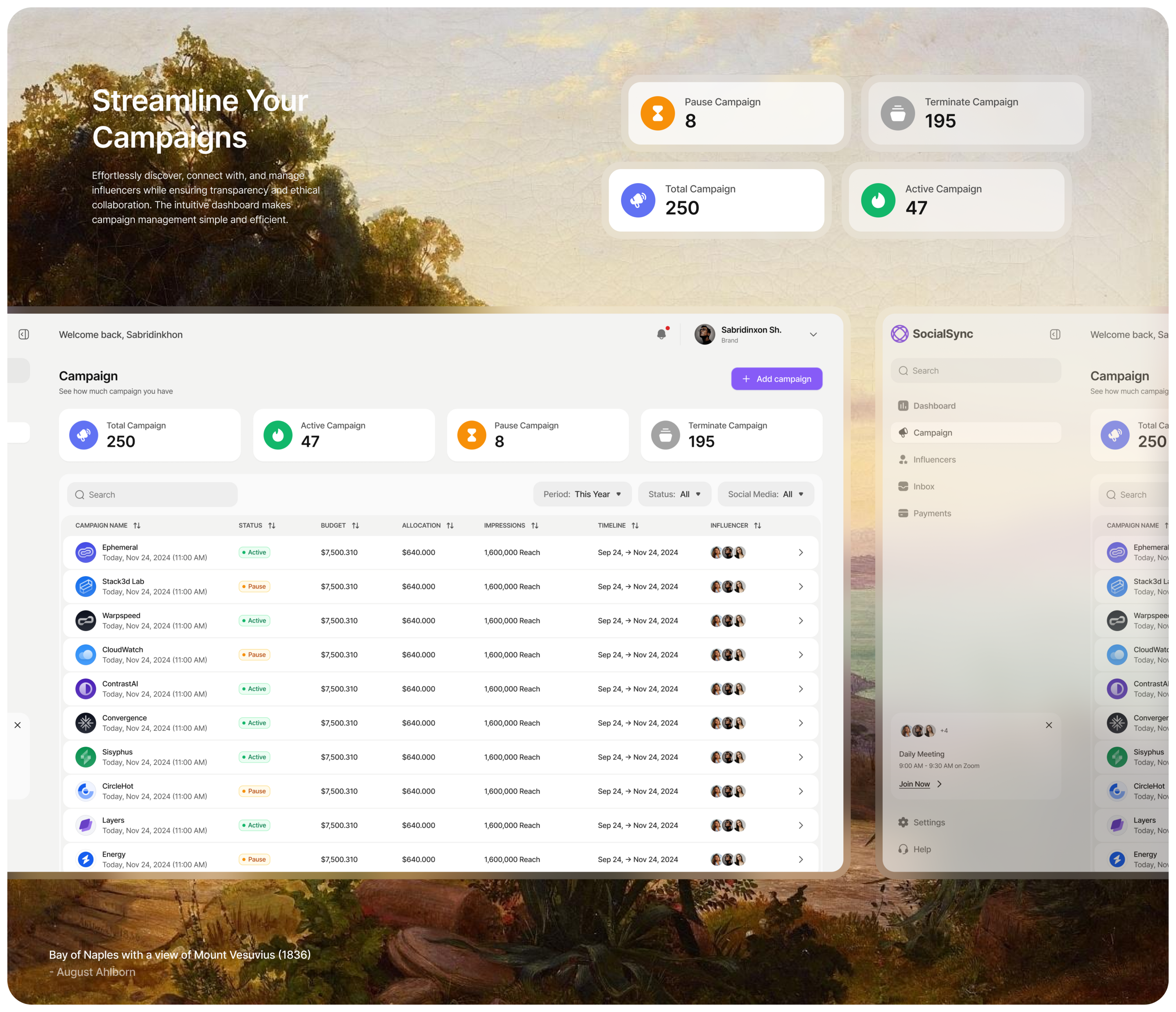Open the Status: All dropdown
This screenshot has height=1012, width=1176.
(x=674, y=494)
